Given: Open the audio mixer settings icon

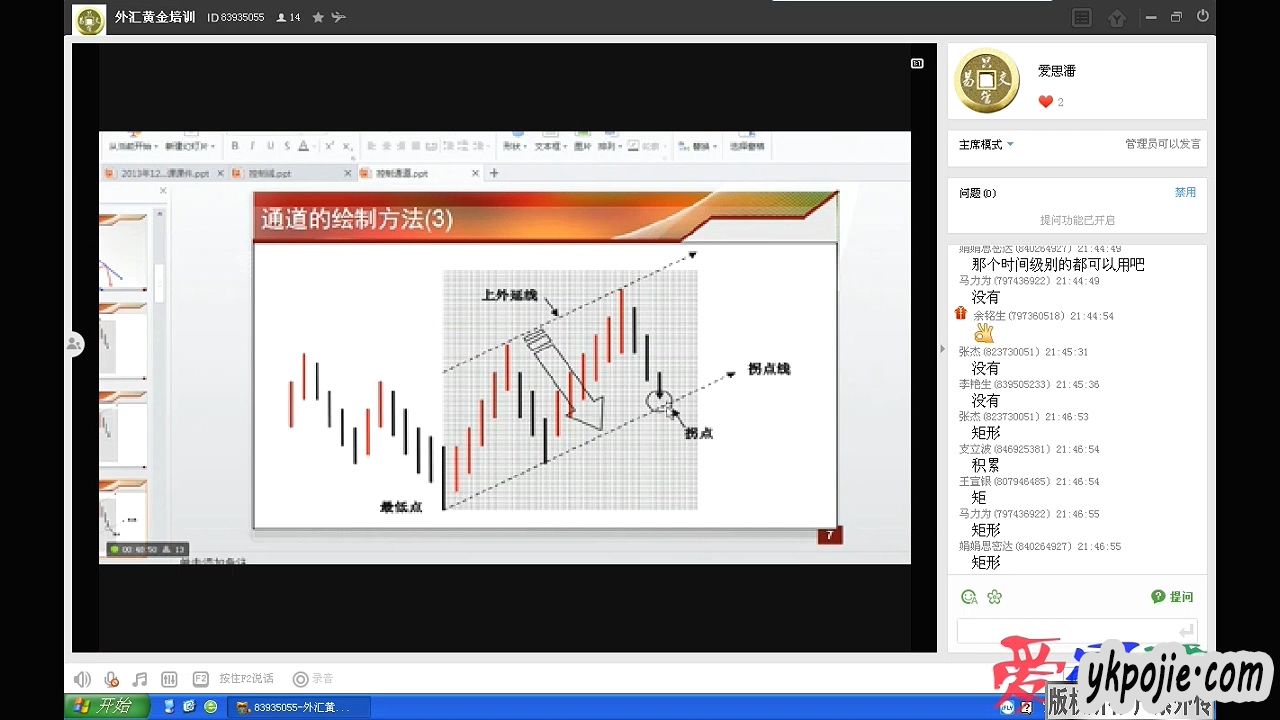Looking at the screenshot, I should (x=169, y=679).
